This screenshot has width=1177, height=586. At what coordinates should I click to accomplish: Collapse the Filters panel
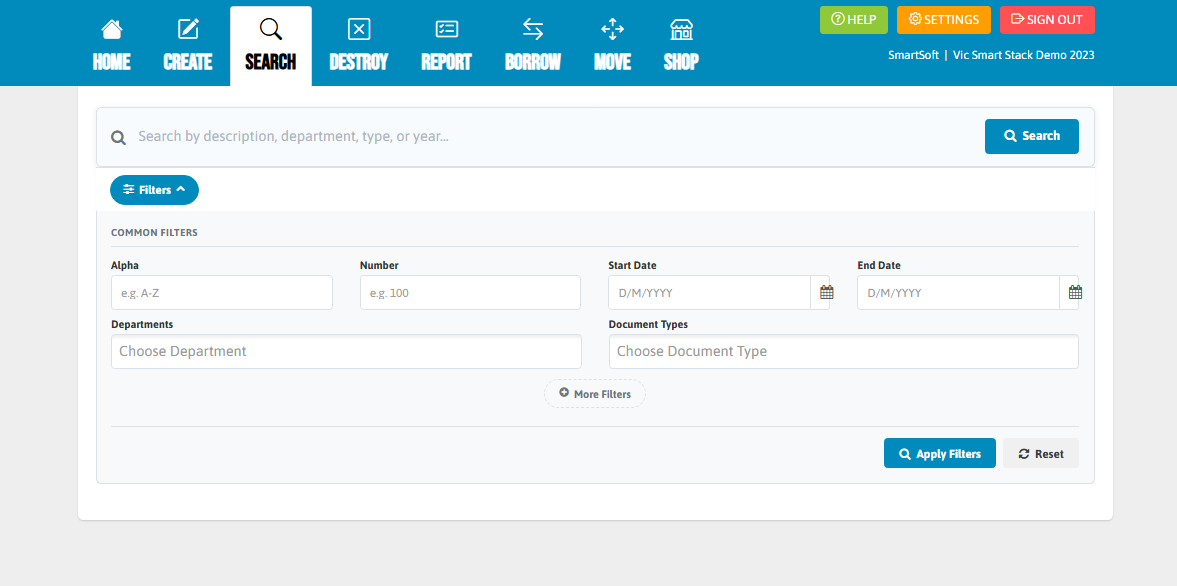tap(155, 190)
